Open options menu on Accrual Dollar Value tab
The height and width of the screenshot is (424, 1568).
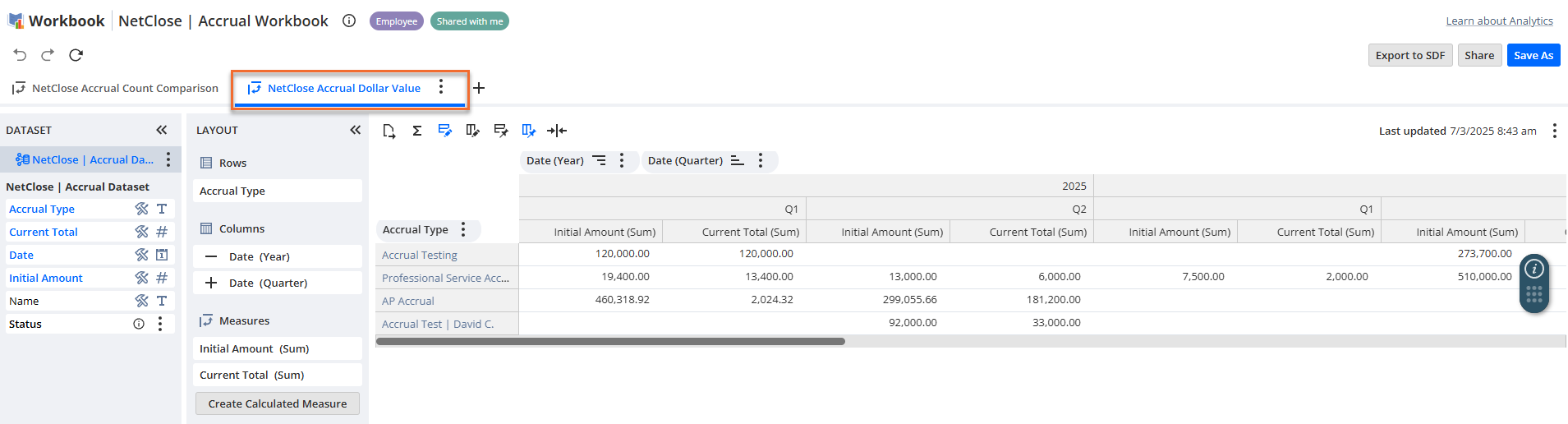click(x=441, y=86)
